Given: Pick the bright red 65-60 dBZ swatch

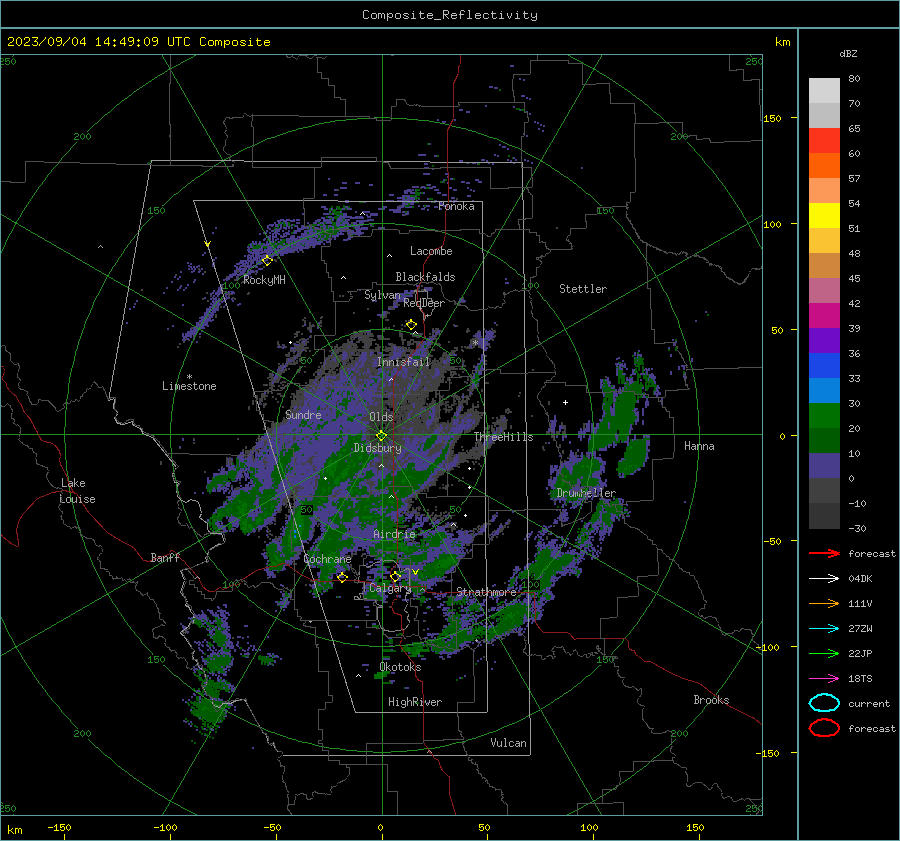Looking at the screenshot, I should click(824, 141).
